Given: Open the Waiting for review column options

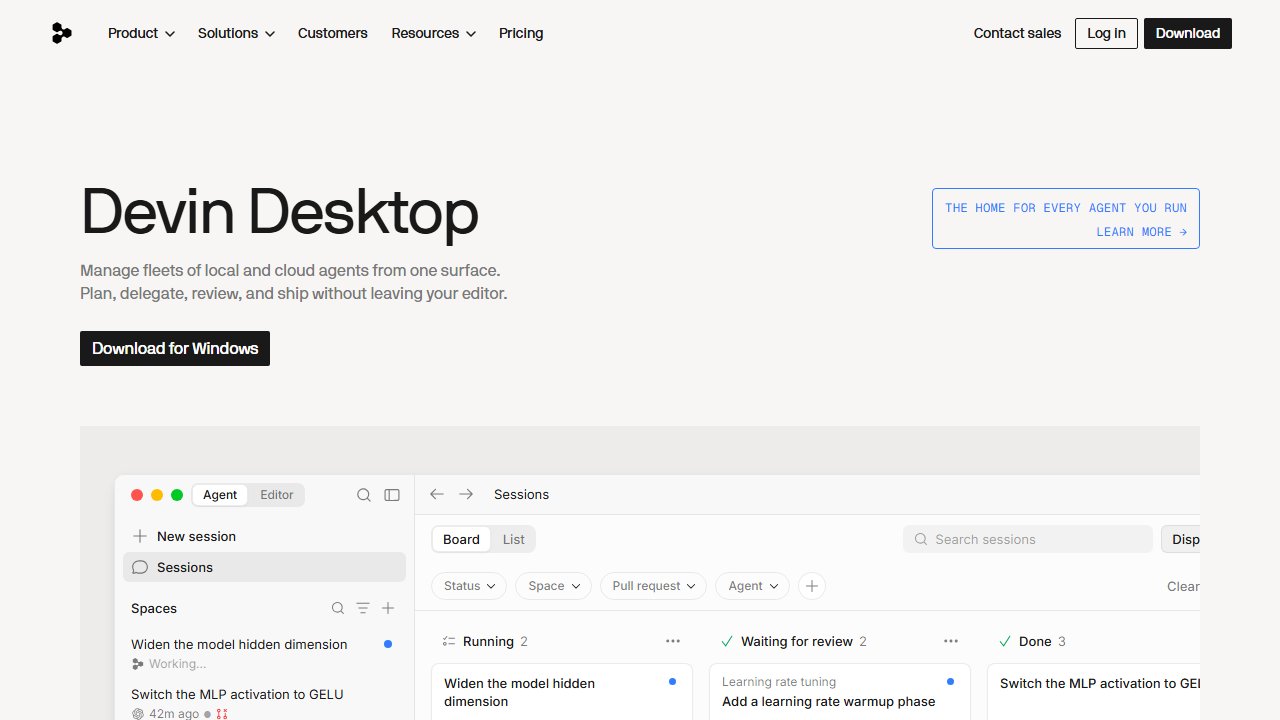Looking at the screenshot, I should click(x=951, y=641).
